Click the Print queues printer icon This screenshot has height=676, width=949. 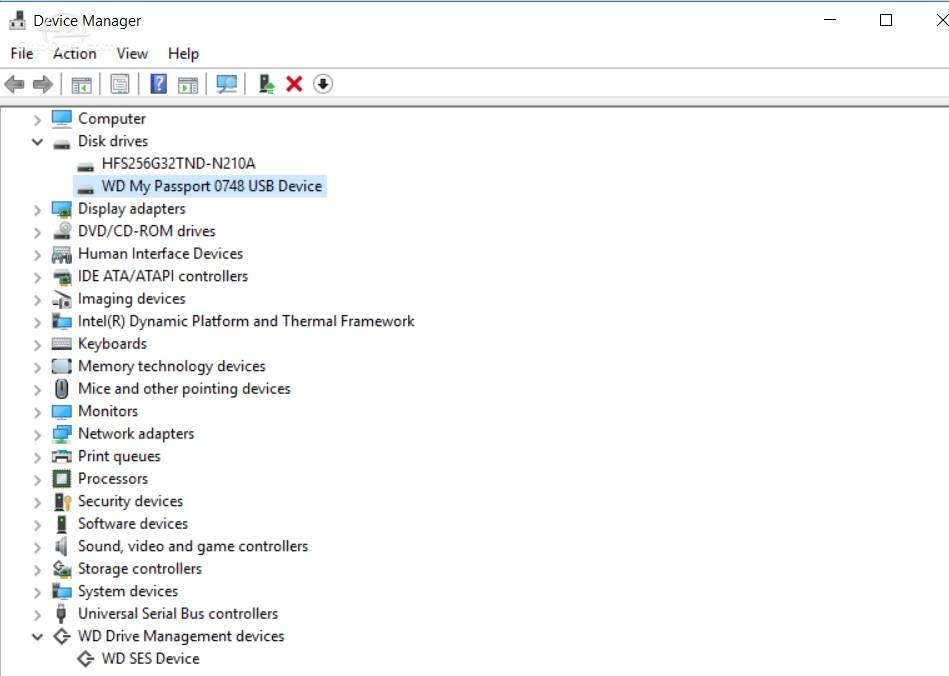(61, 456)
